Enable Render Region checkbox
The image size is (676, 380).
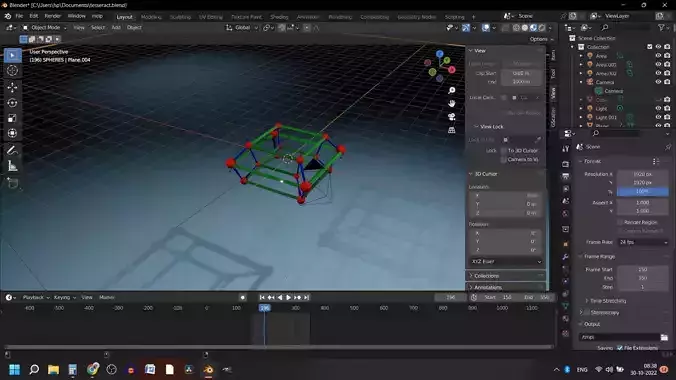tap(620, 222)
